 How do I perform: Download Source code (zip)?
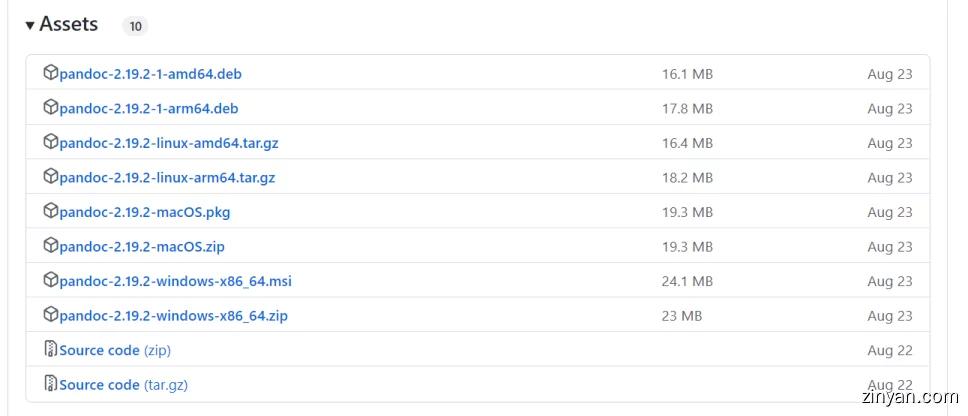pos(114,350)
